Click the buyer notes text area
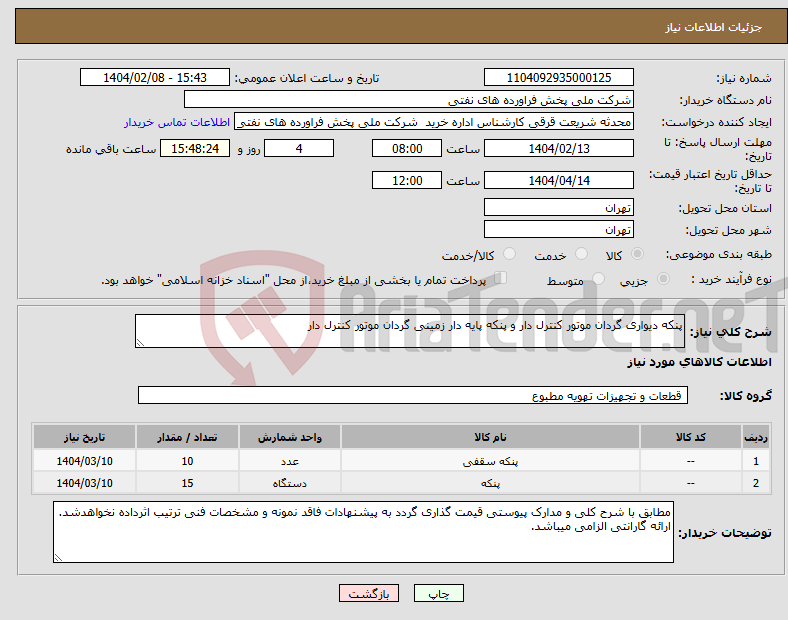 coord(363,532)
